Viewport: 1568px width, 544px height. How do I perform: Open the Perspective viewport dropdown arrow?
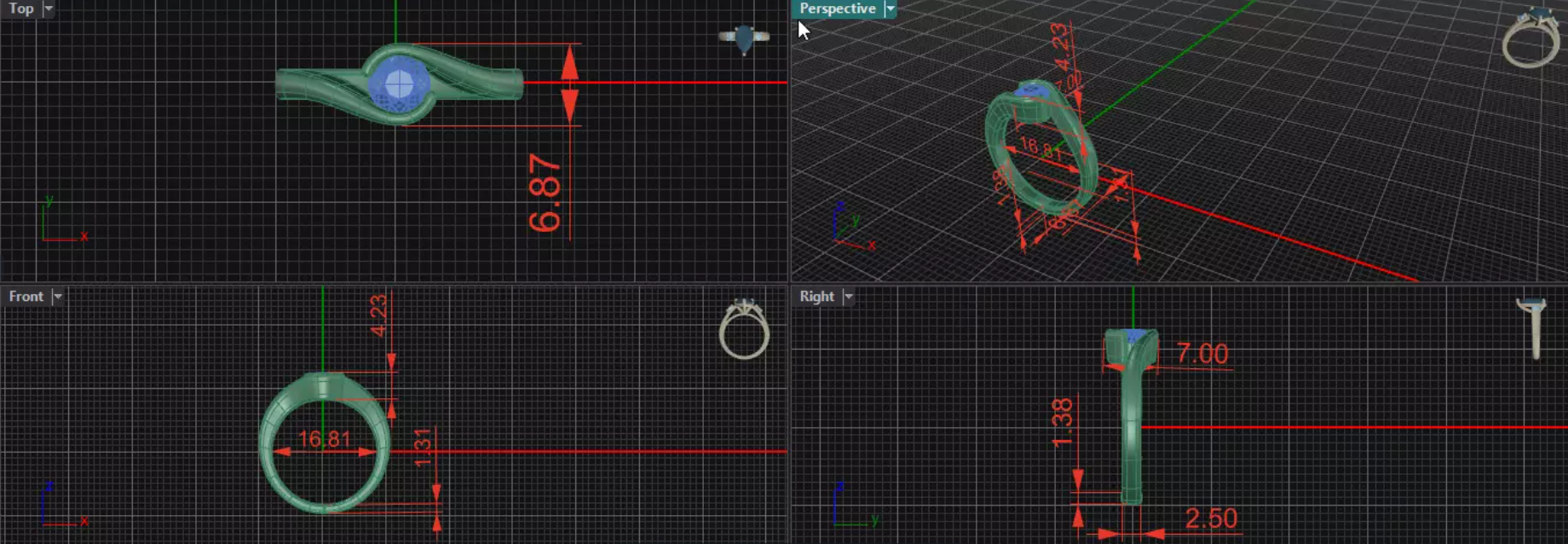coord(890,9)
